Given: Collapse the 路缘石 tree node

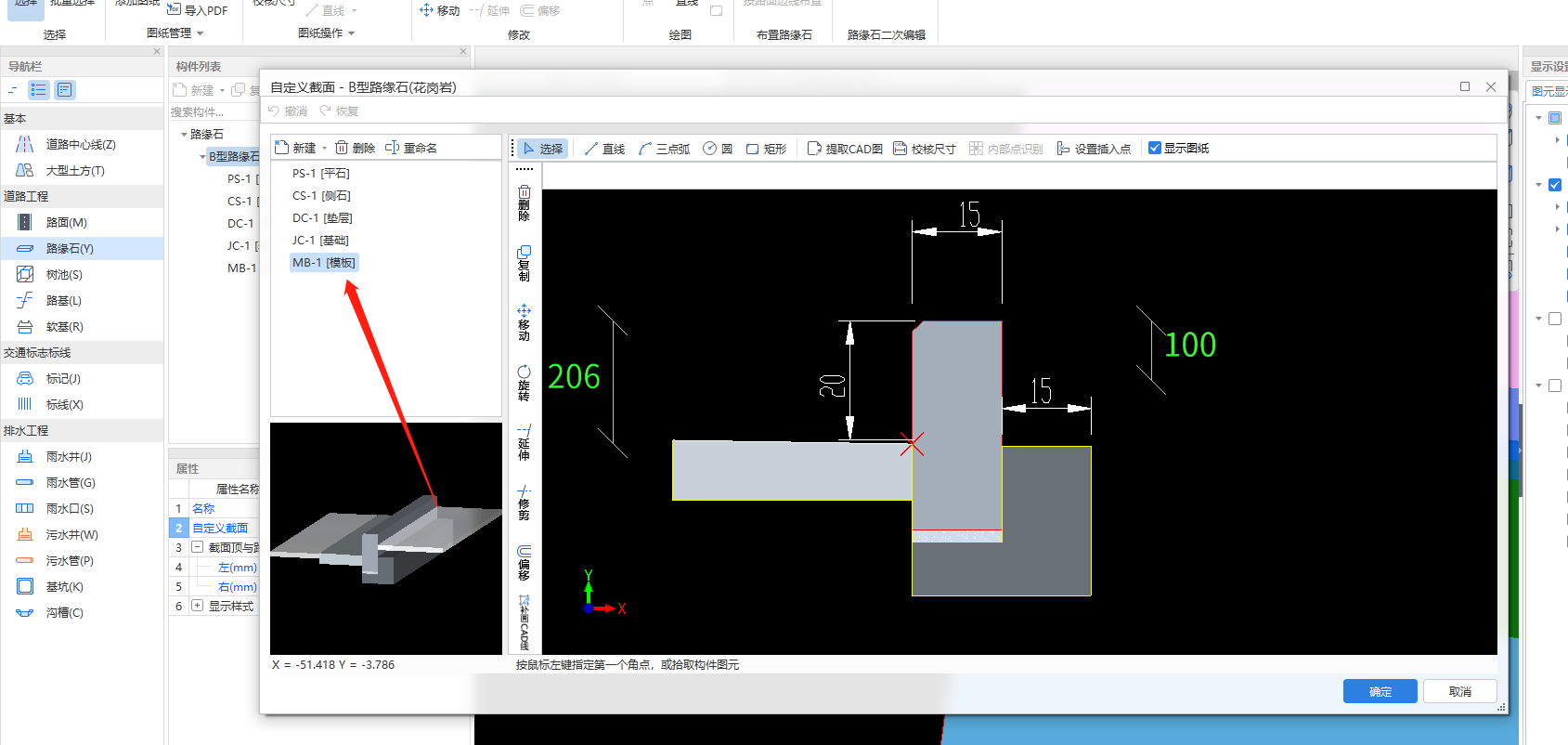Looking at the screenshot, I should [184, 135].
